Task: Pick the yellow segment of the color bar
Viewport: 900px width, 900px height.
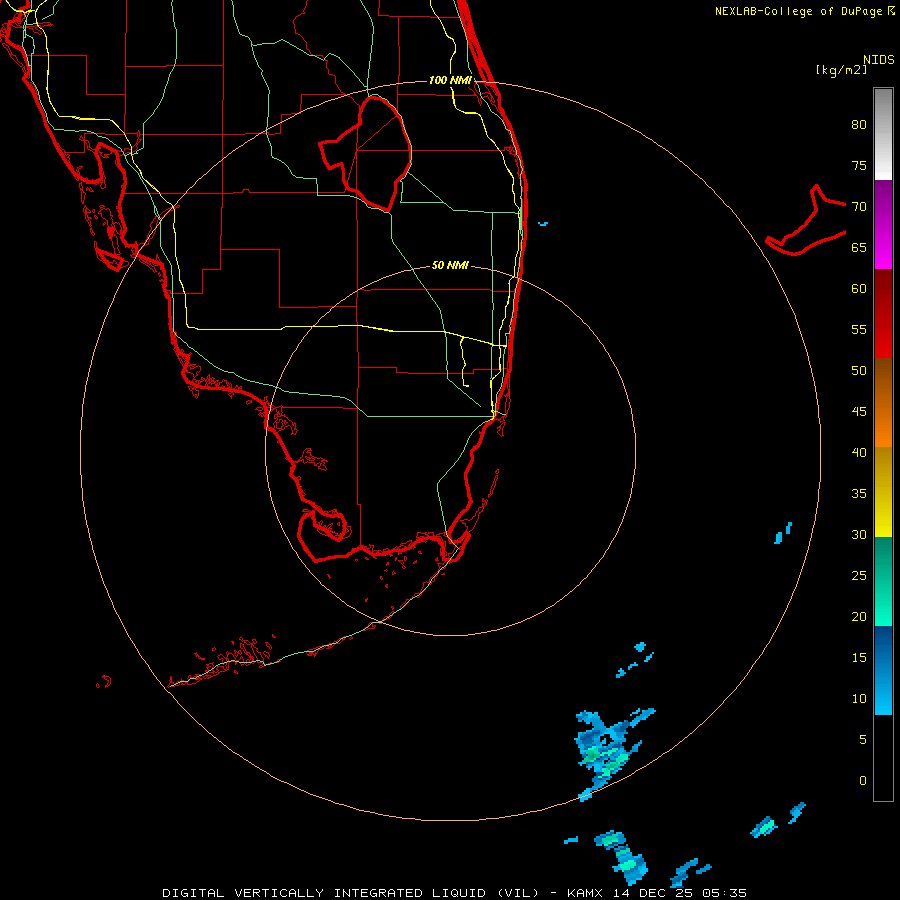Action: pos(883,492)
